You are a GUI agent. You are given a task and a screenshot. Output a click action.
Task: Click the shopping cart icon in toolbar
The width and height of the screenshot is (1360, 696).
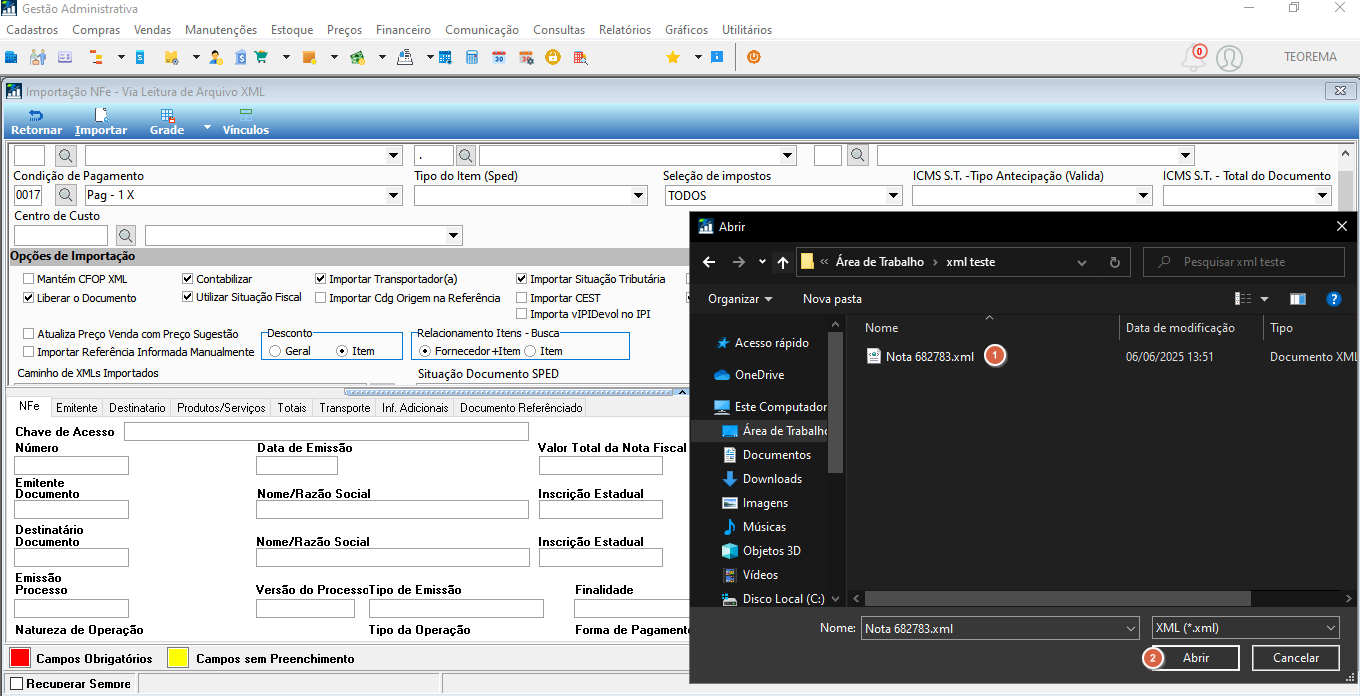[x=262, y=57]
